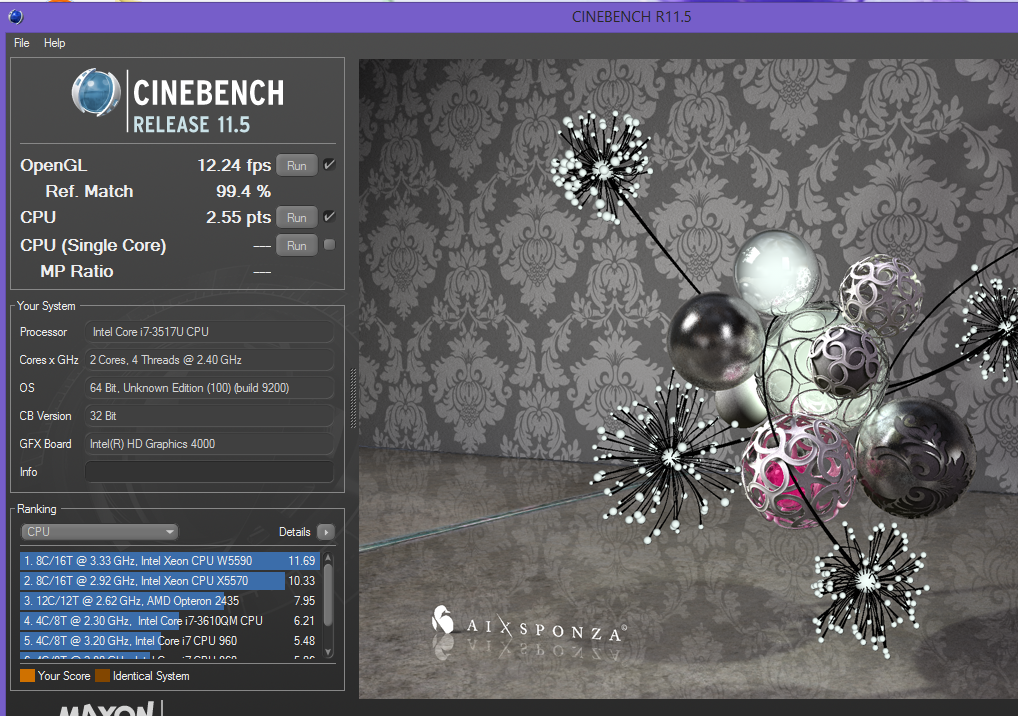Click the Cores x GHz field
Image resolution: width=1018 pixels, height=716 pixels.
pos(209,360)
